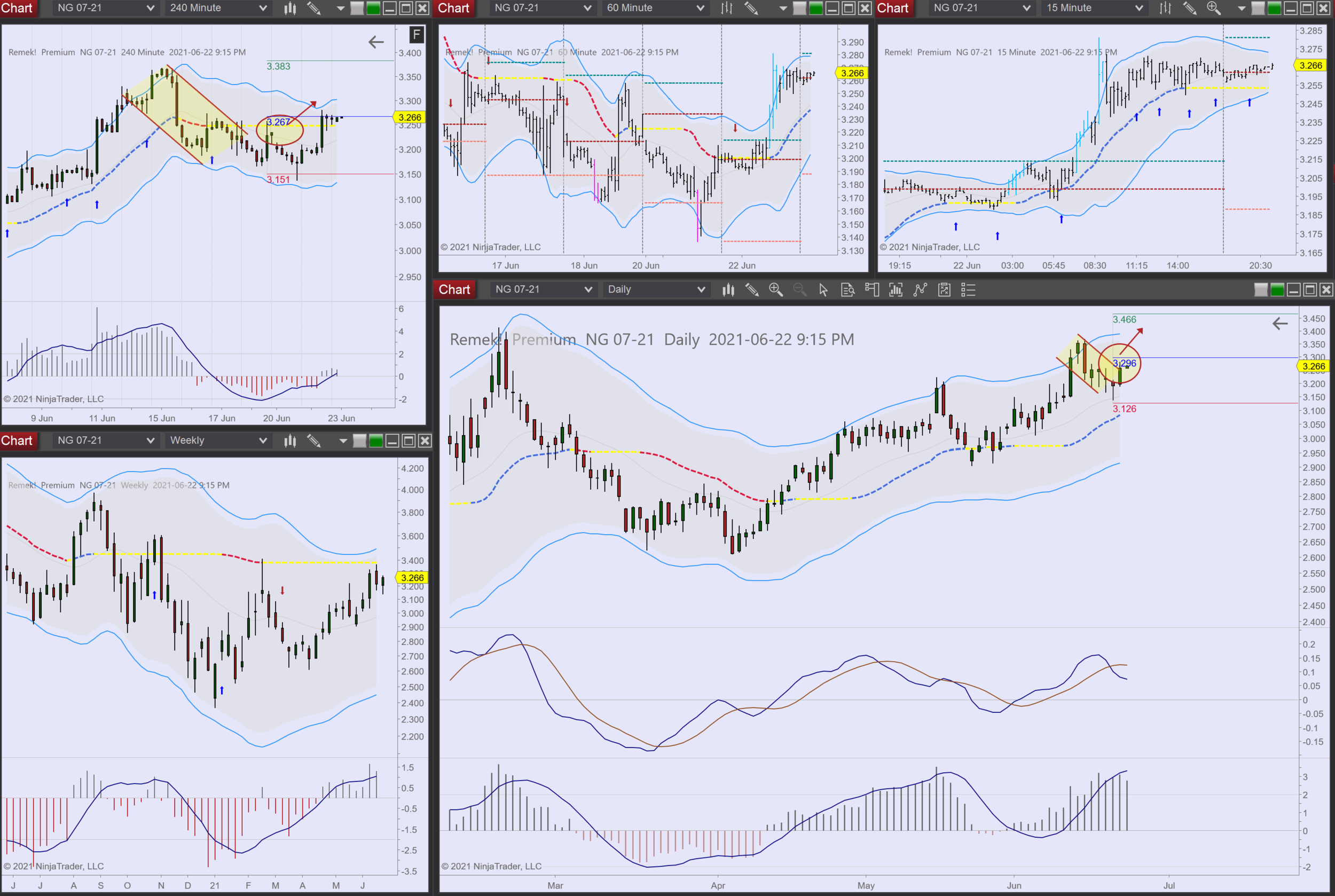
Task: Click zoom magnifier in 15 Minute chart toolbar
Action: tap(1213, 8)
